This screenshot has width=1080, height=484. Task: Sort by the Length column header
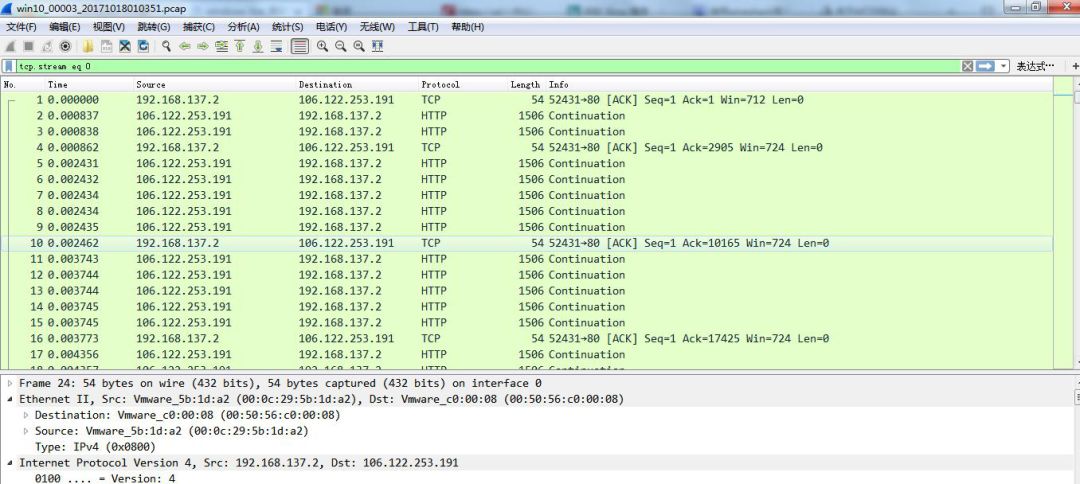[526, 84]
